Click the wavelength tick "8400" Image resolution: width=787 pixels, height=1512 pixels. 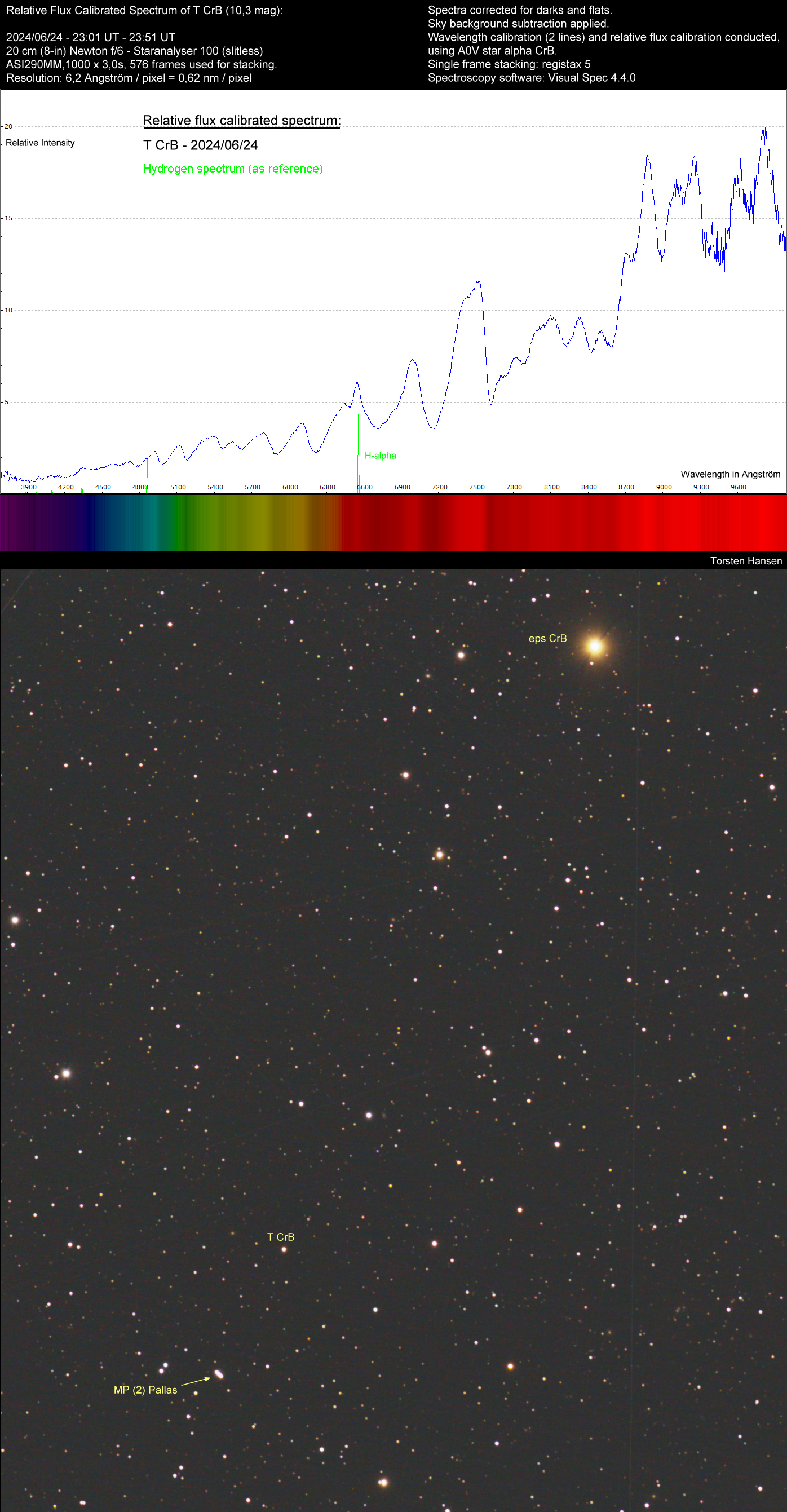pos(589,488)
